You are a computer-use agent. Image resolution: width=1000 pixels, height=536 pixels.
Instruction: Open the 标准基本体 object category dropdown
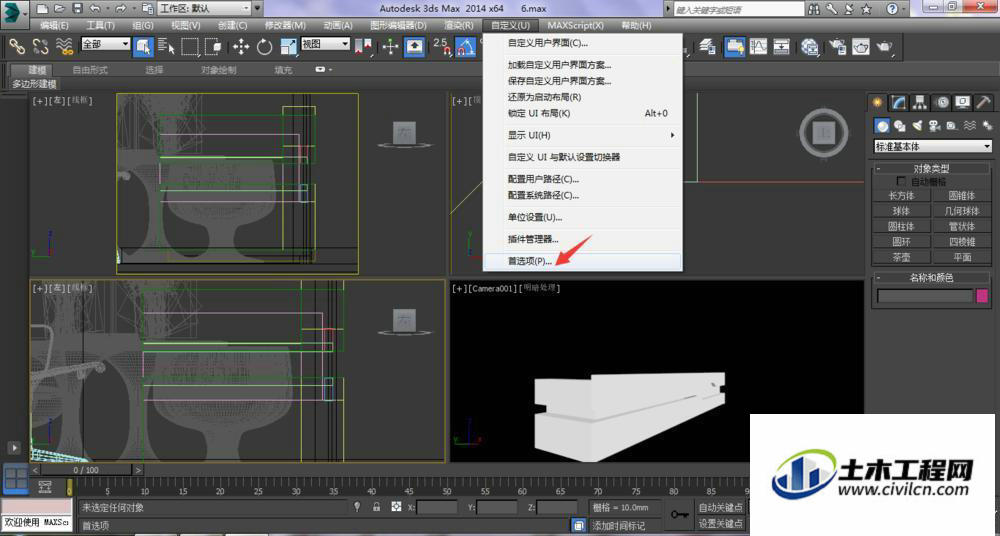click(x=932, y=146)
